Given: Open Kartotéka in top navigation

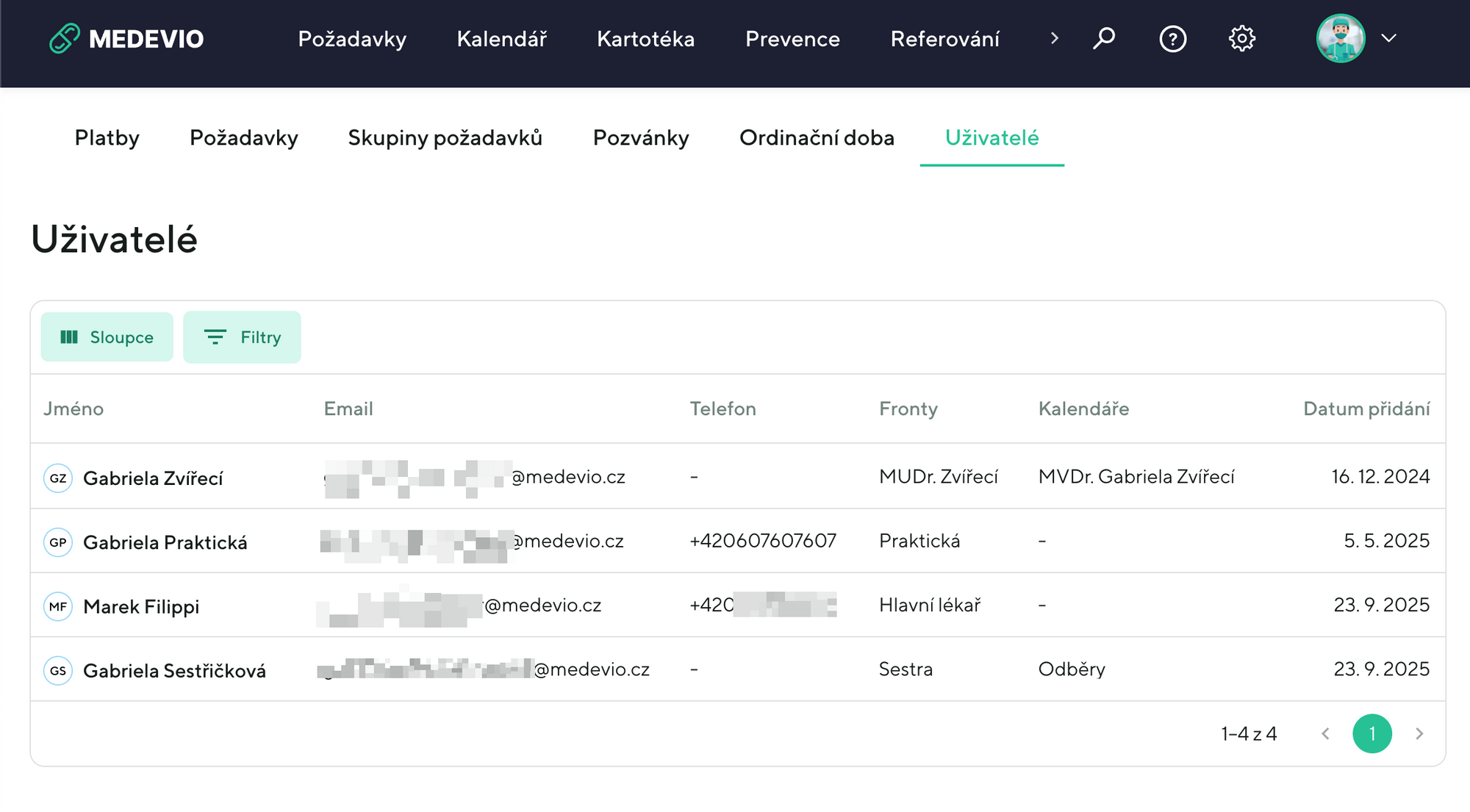Looking at the screenshot, I should coord(645,39).
